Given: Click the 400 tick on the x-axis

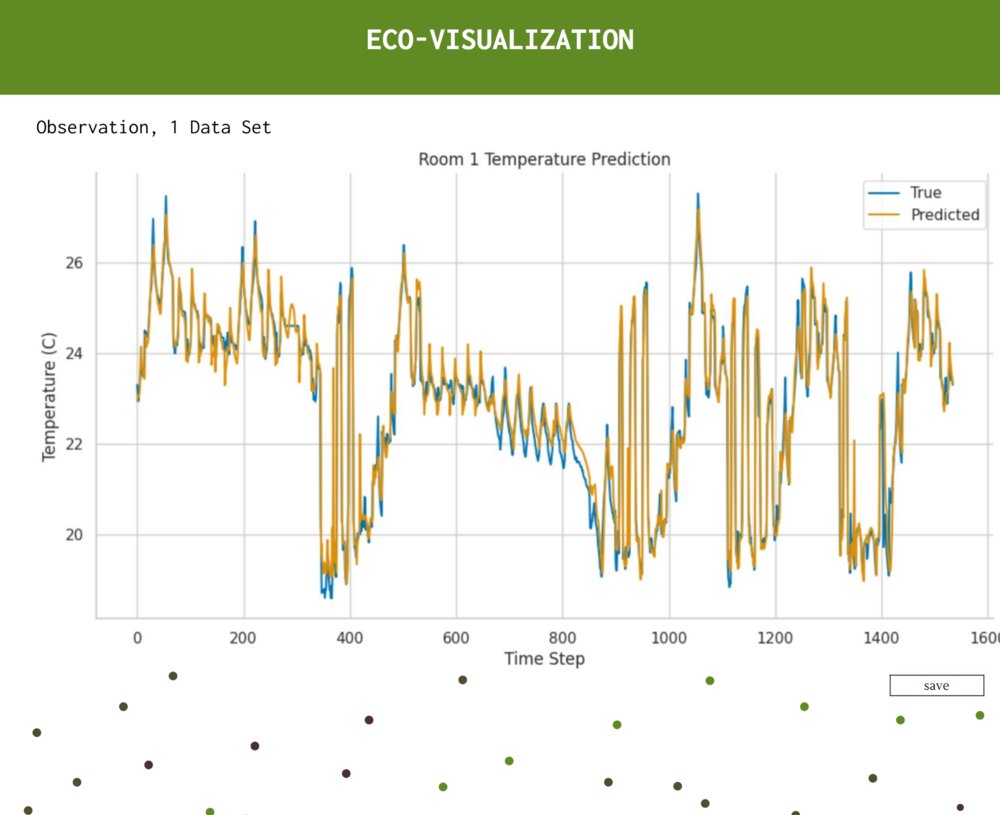Looking at the screenshot, I should tap(350, 638).
